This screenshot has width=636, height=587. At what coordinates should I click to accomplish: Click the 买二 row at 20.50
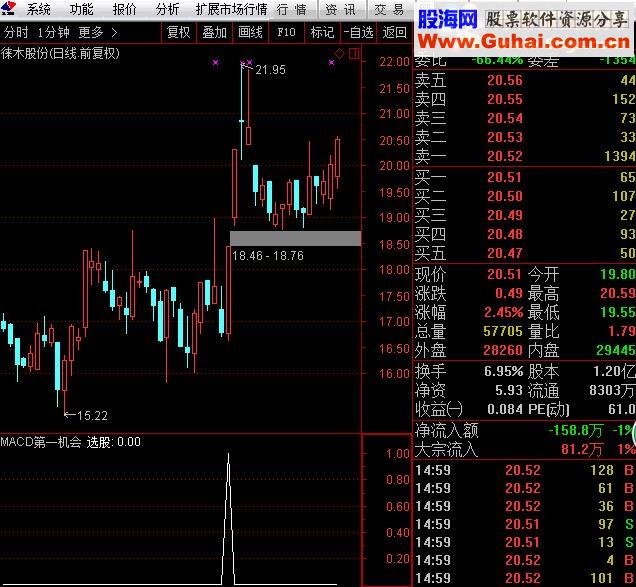pos(524,196)
